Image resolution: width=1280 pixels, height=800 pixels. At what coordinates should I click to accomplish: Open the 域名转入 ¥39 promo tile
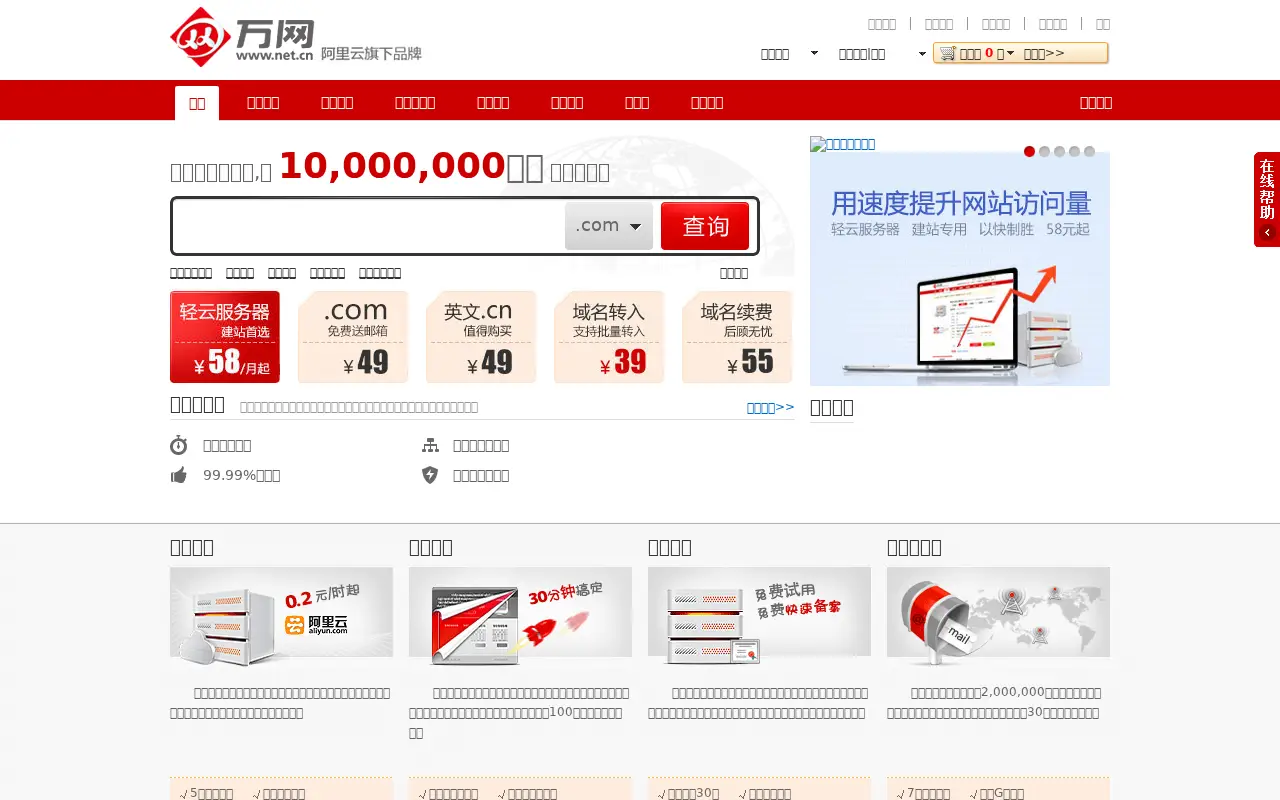pyautogui.click(x=609, y=337)
